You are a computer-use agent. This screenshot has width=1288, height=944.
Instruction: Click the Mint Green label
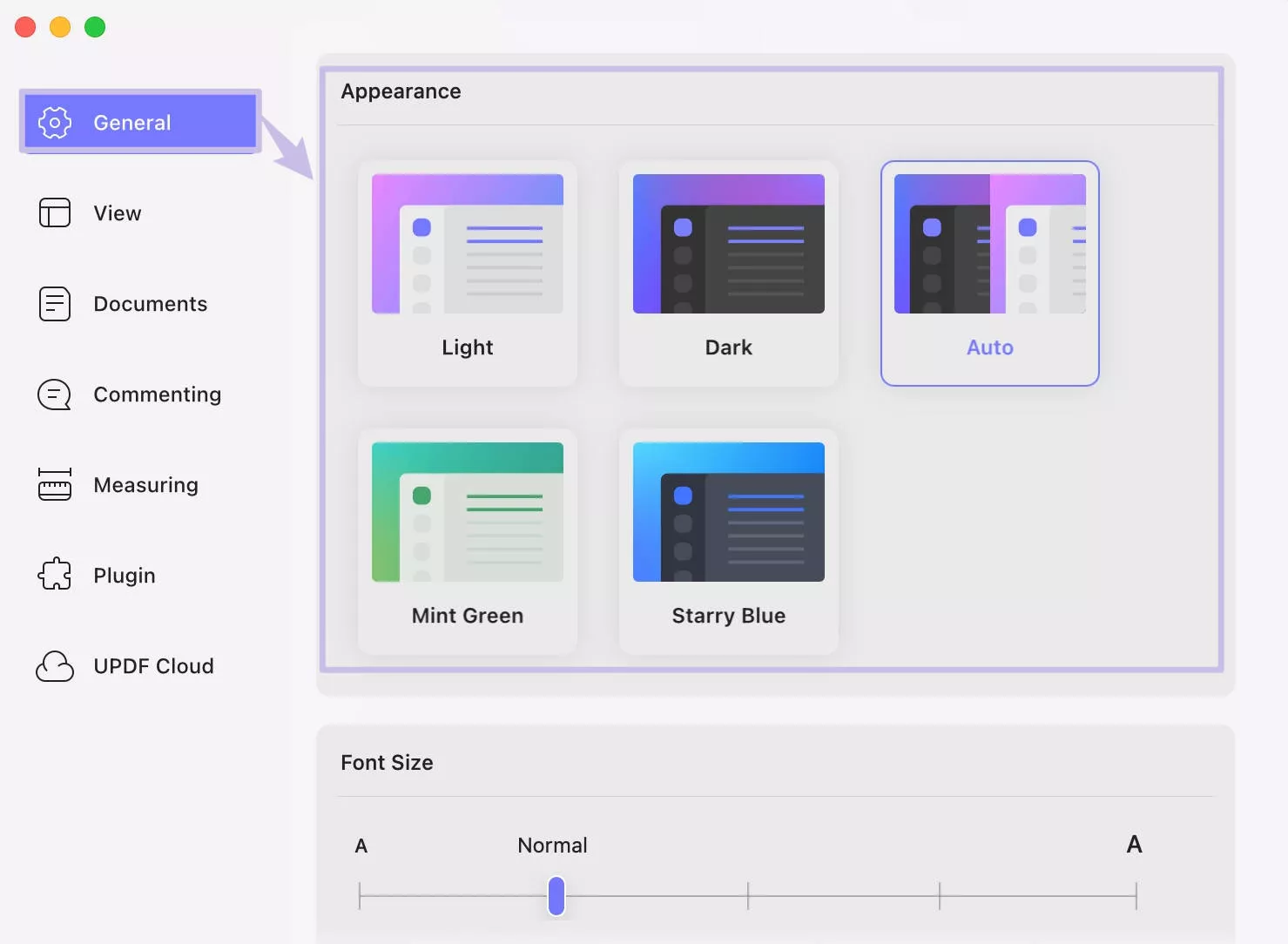pyautogui.click(x=468, y=616)
